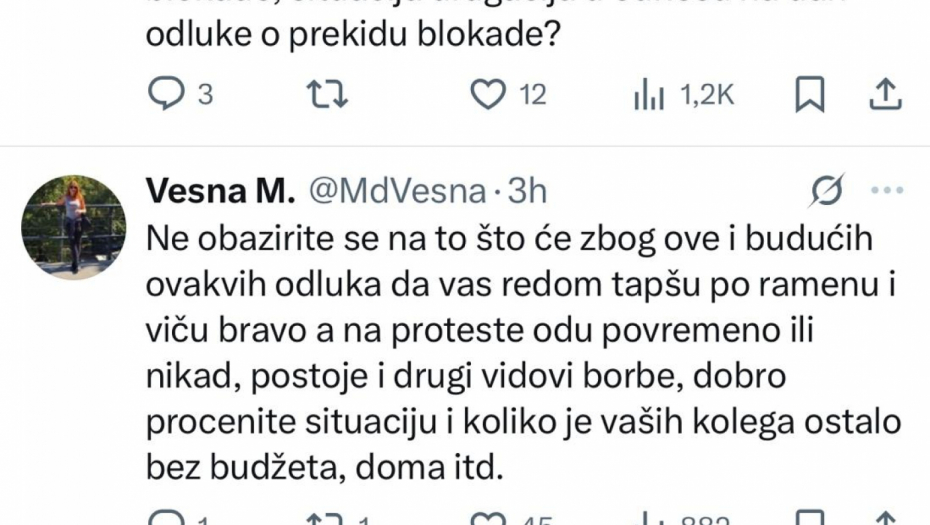Open view analytics icon showing 1,2K
This screenshot has height=525, width=930.
click(648, 94)
